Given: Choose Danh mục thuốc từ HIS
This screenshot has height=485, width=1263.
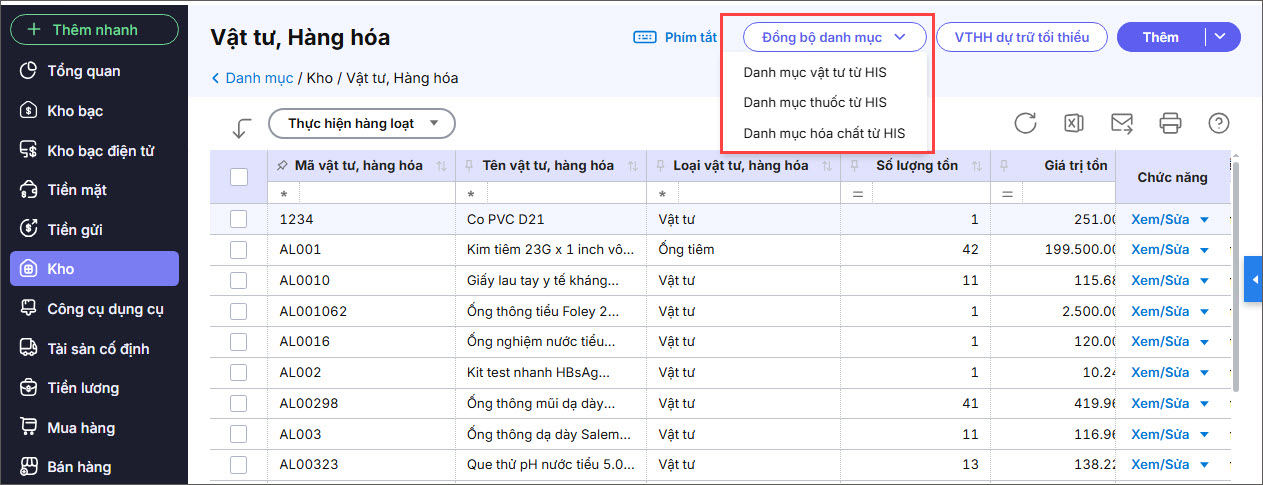Looking at the screenshot, I should (x=814, y=103).
